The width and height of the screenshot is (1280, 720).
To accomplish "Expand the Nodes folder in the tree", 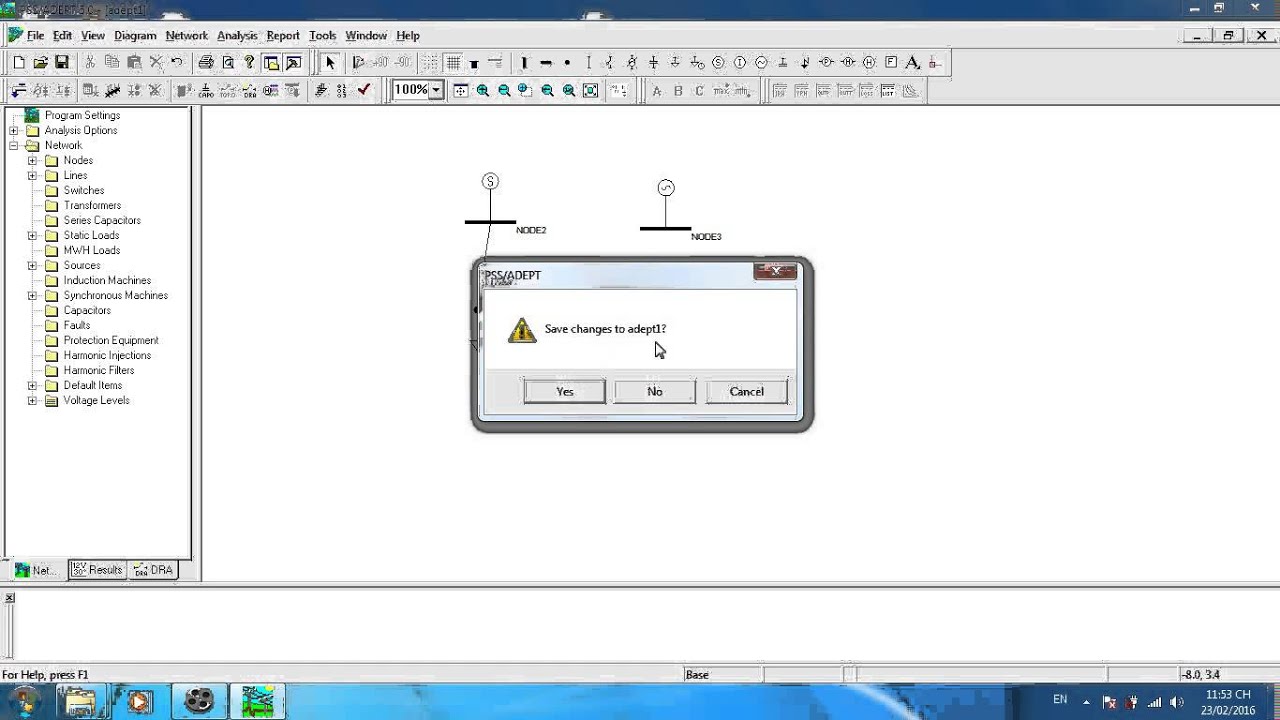I will pos(32,160).
